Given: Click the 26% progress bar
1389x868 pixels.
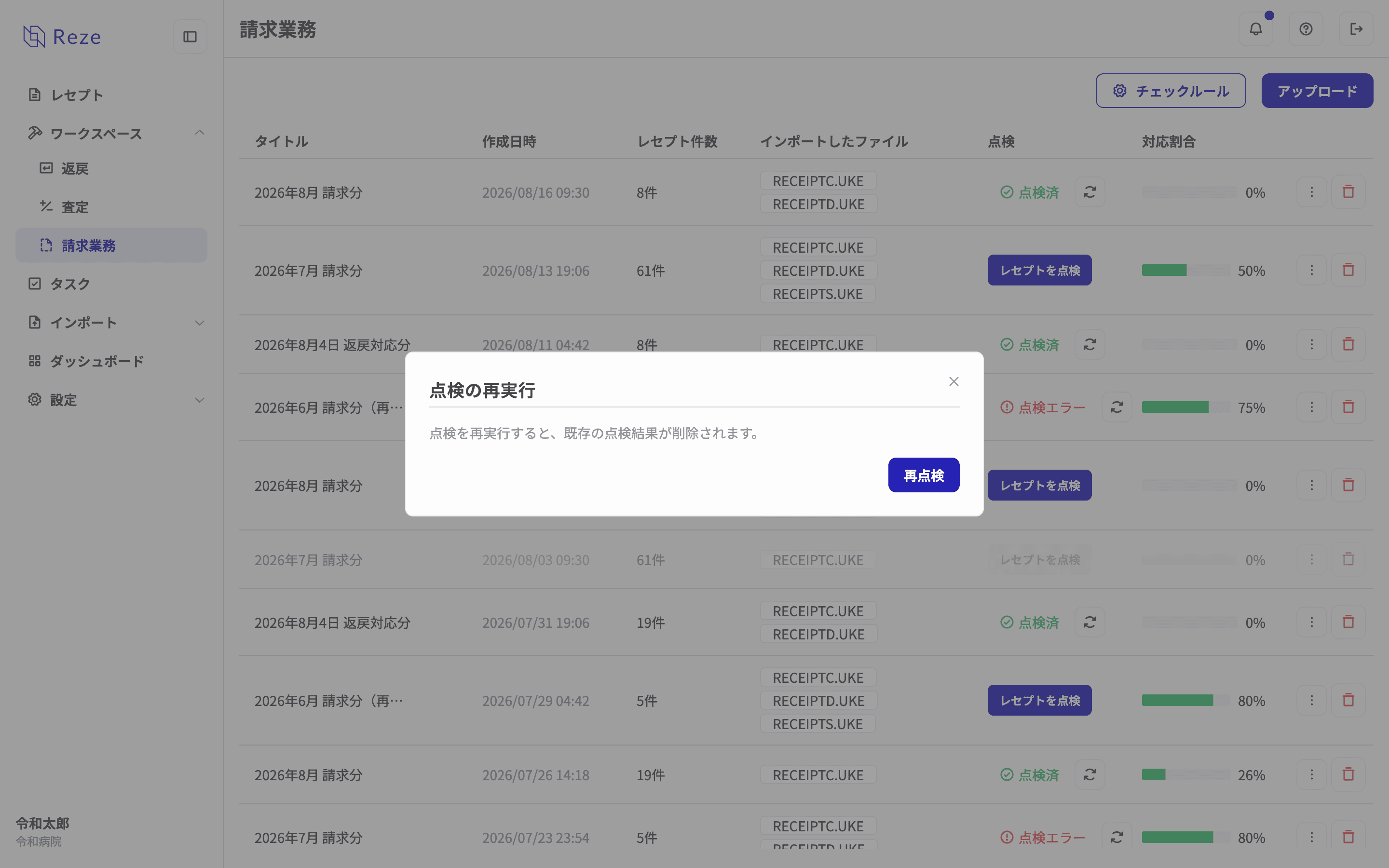Looking at the screenshot, I should pyautogui.click(x=1186, y=775).
